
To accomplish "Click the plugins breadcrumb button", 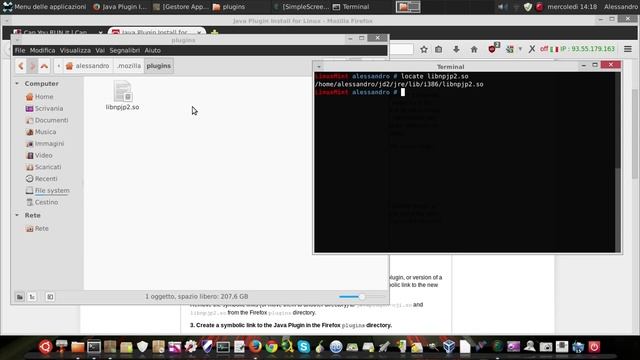I will pos(159,66).
